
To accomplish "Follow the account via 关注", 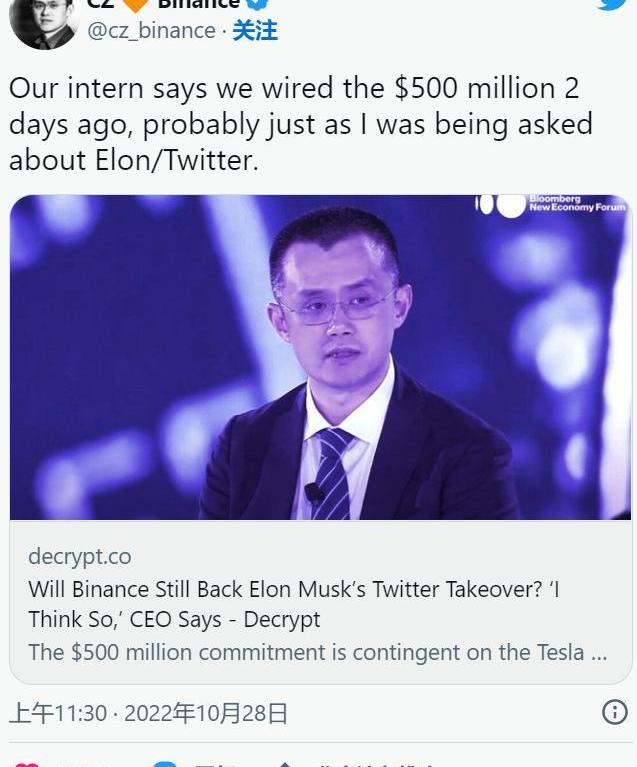I will (255, 31).
